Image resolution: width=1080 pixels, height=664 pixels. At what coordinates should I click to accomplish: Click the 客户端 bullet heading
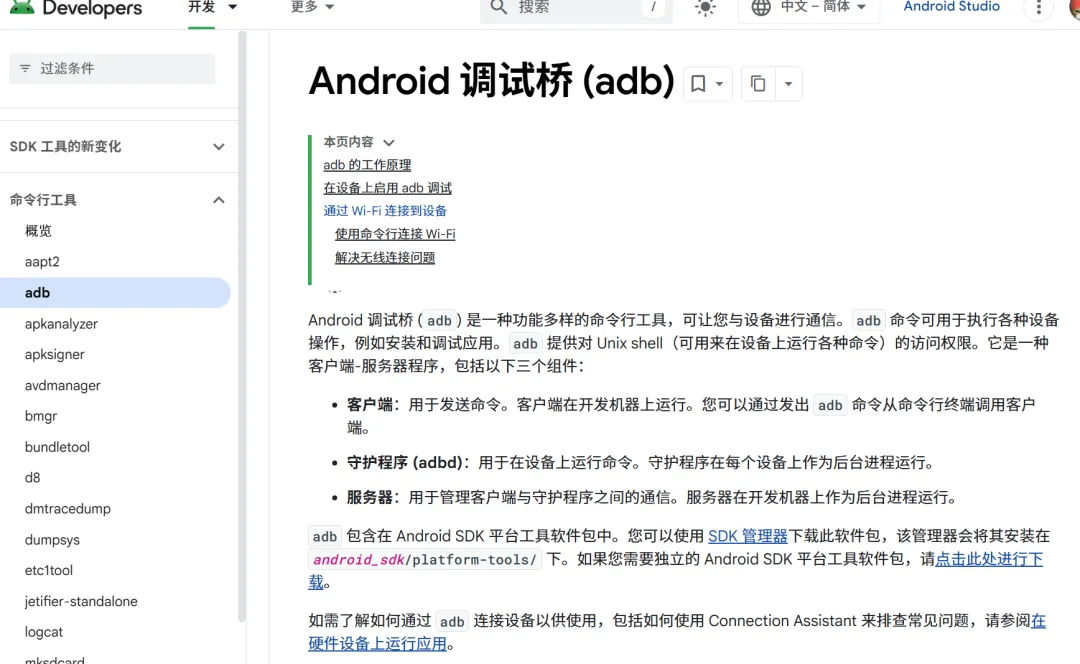point(369,405)
